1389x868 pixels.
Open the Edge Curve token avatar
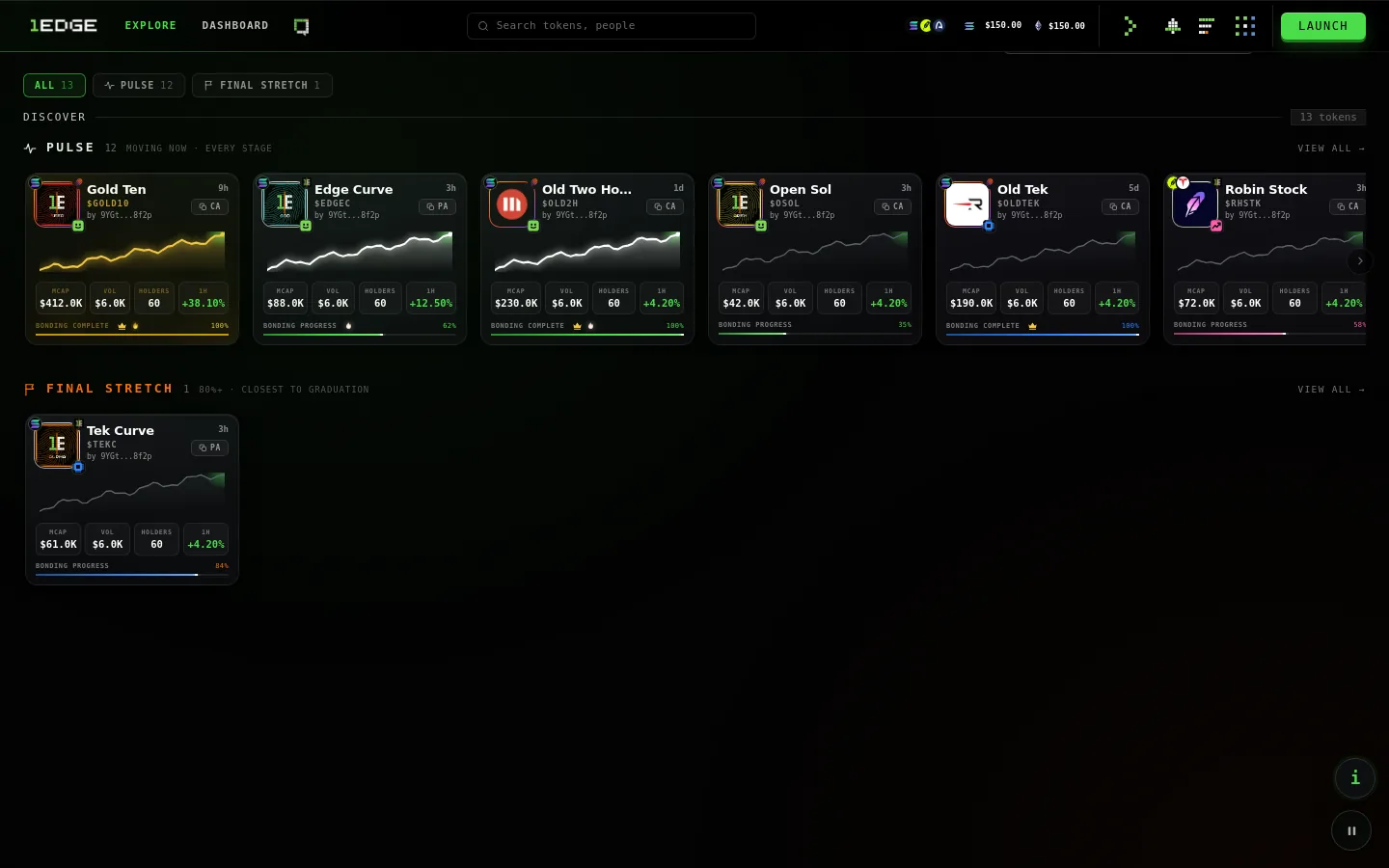coord(285,203)
